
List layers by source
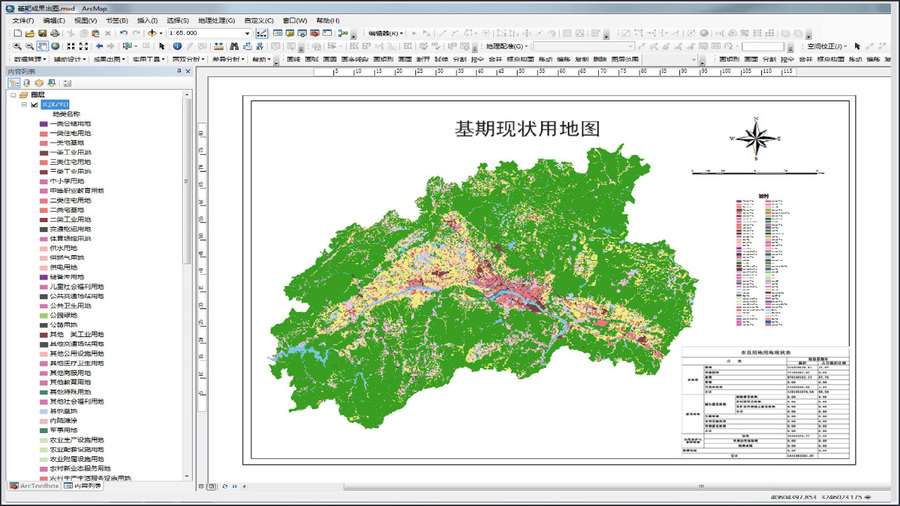click(26, 83)
